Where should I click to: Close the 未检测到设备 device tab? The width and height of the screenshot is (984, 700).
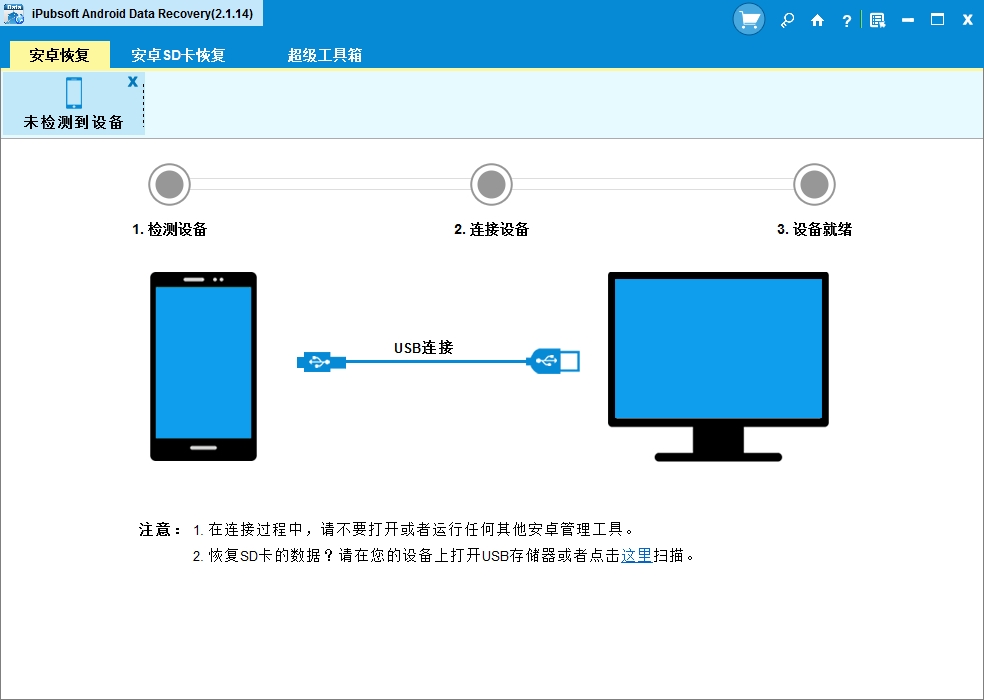pyautogui.click(x=132, y=81)
